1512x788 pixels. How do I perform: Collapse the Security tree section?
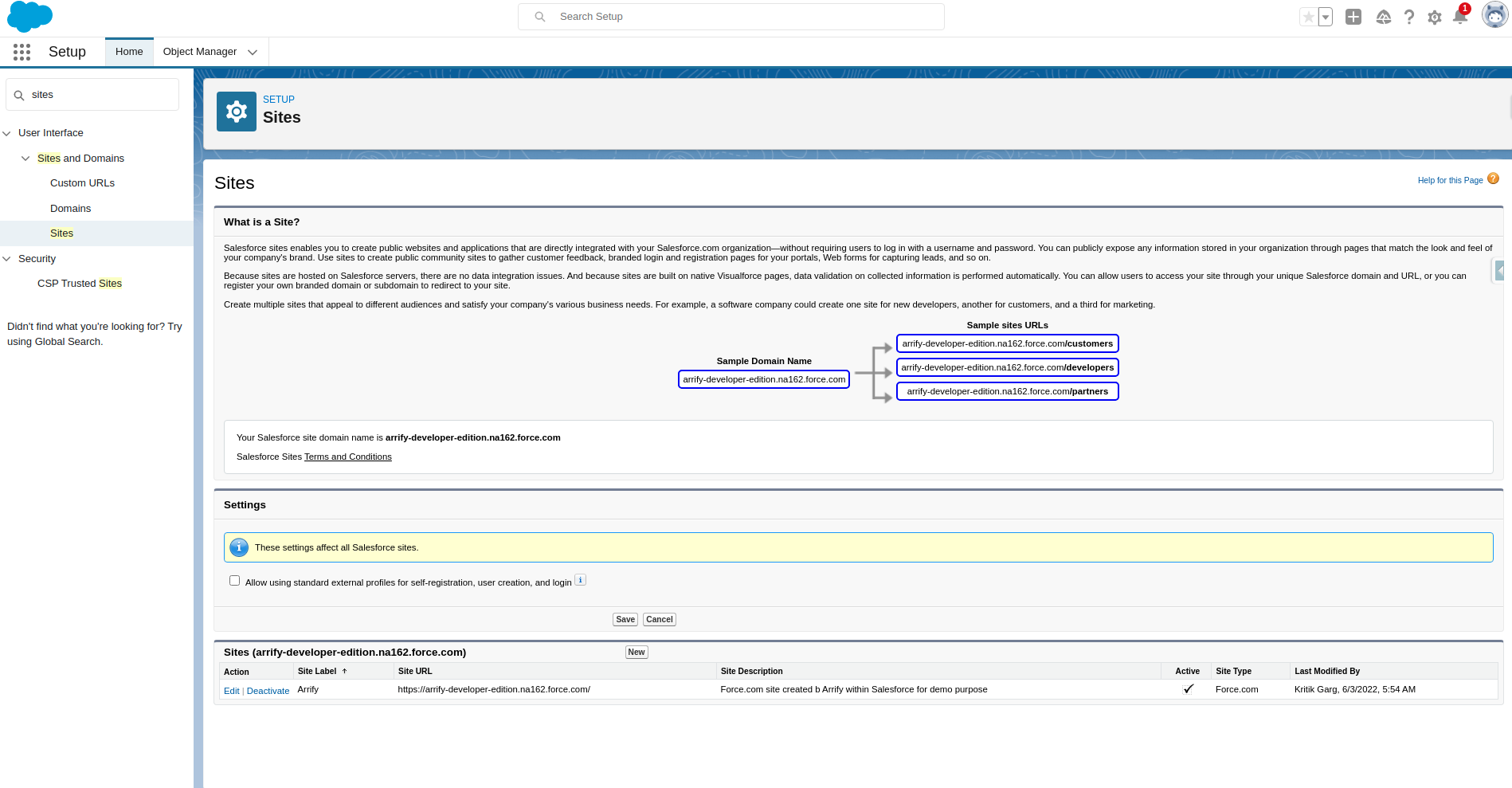point(7,259)
